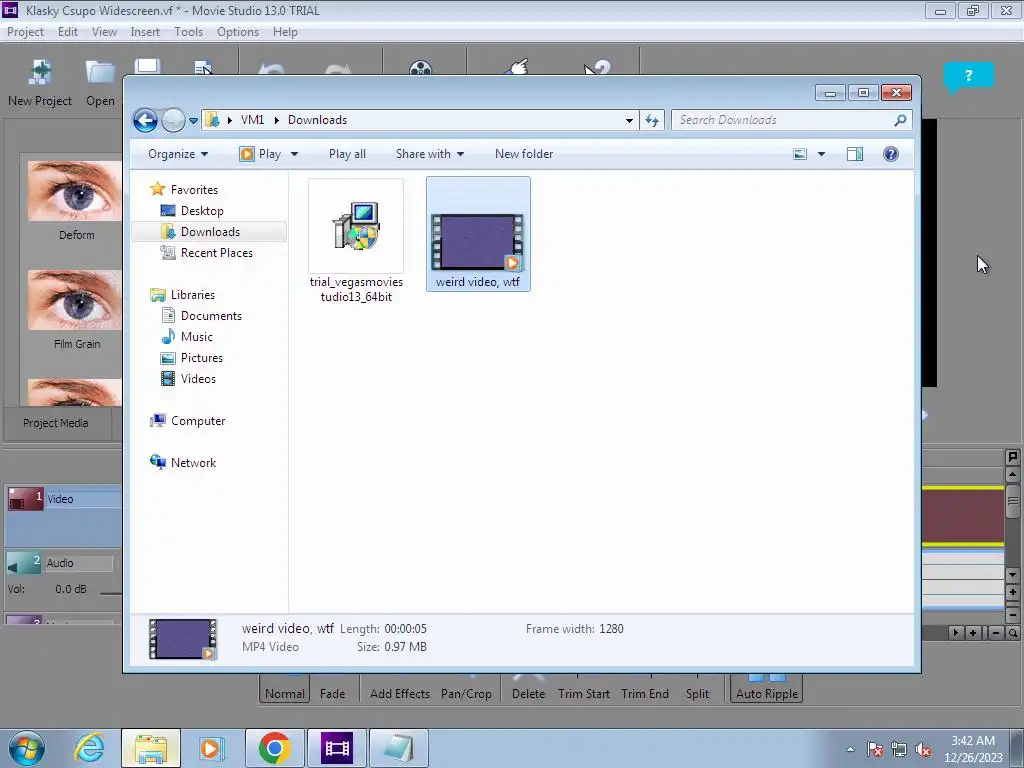
Task: Click the notepad-like taskbar icon
Action: (x=399, y=748)
